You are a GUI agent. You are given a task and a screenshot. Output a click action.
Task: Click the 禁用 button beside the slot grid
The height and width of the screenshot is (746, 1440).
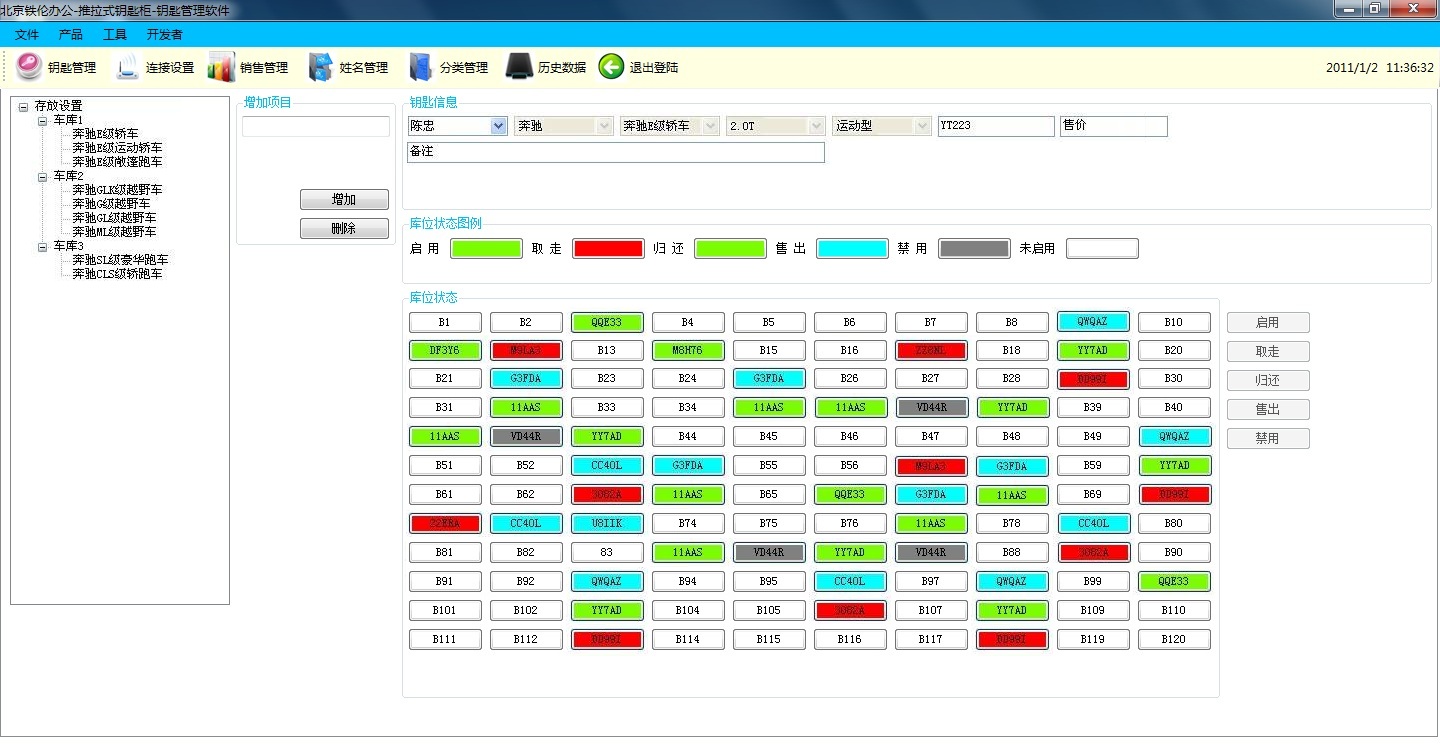(1268, 439)
